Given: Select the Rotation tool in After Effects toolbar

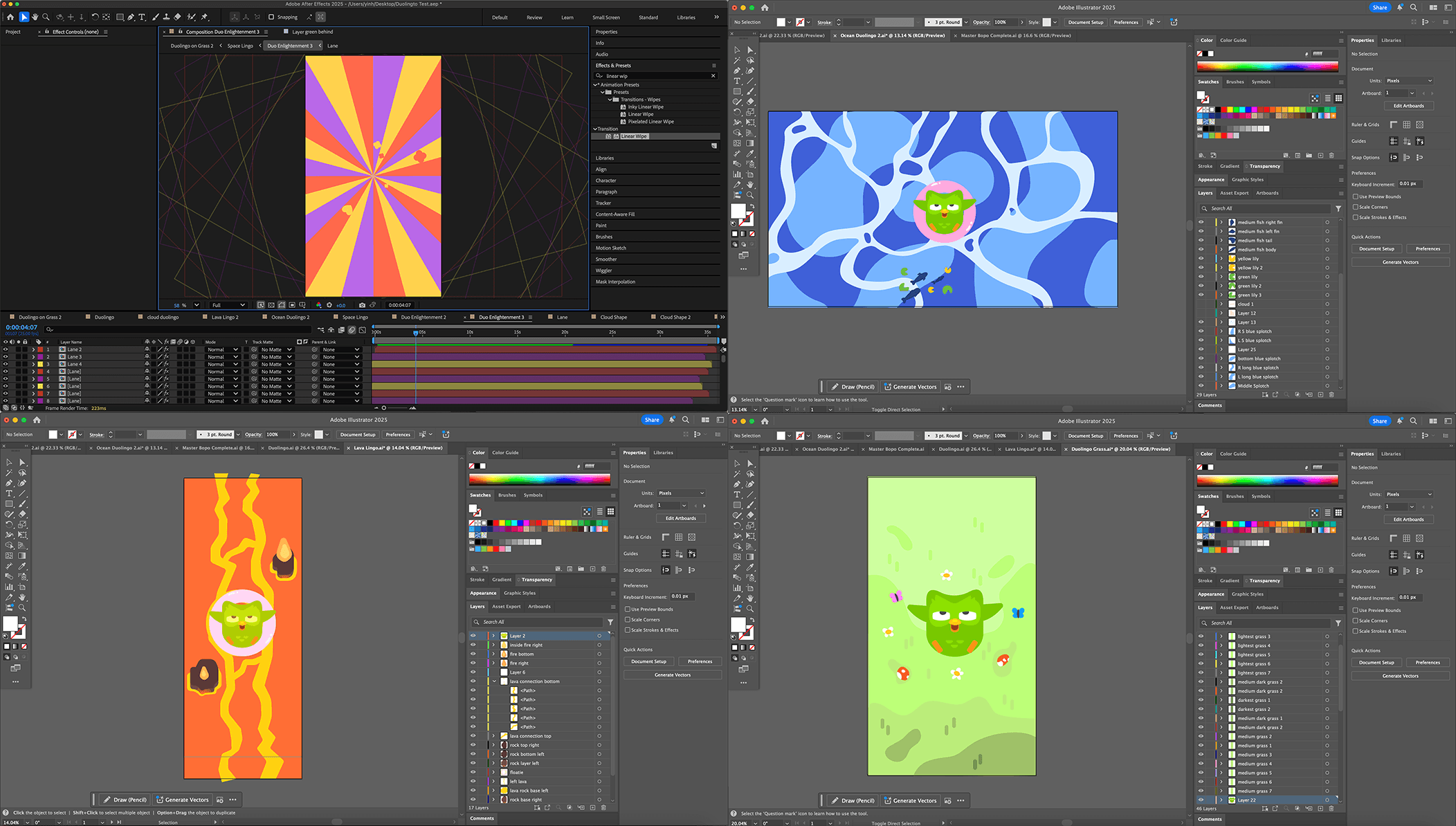Looking at the screenshot, I should [95, 17].
